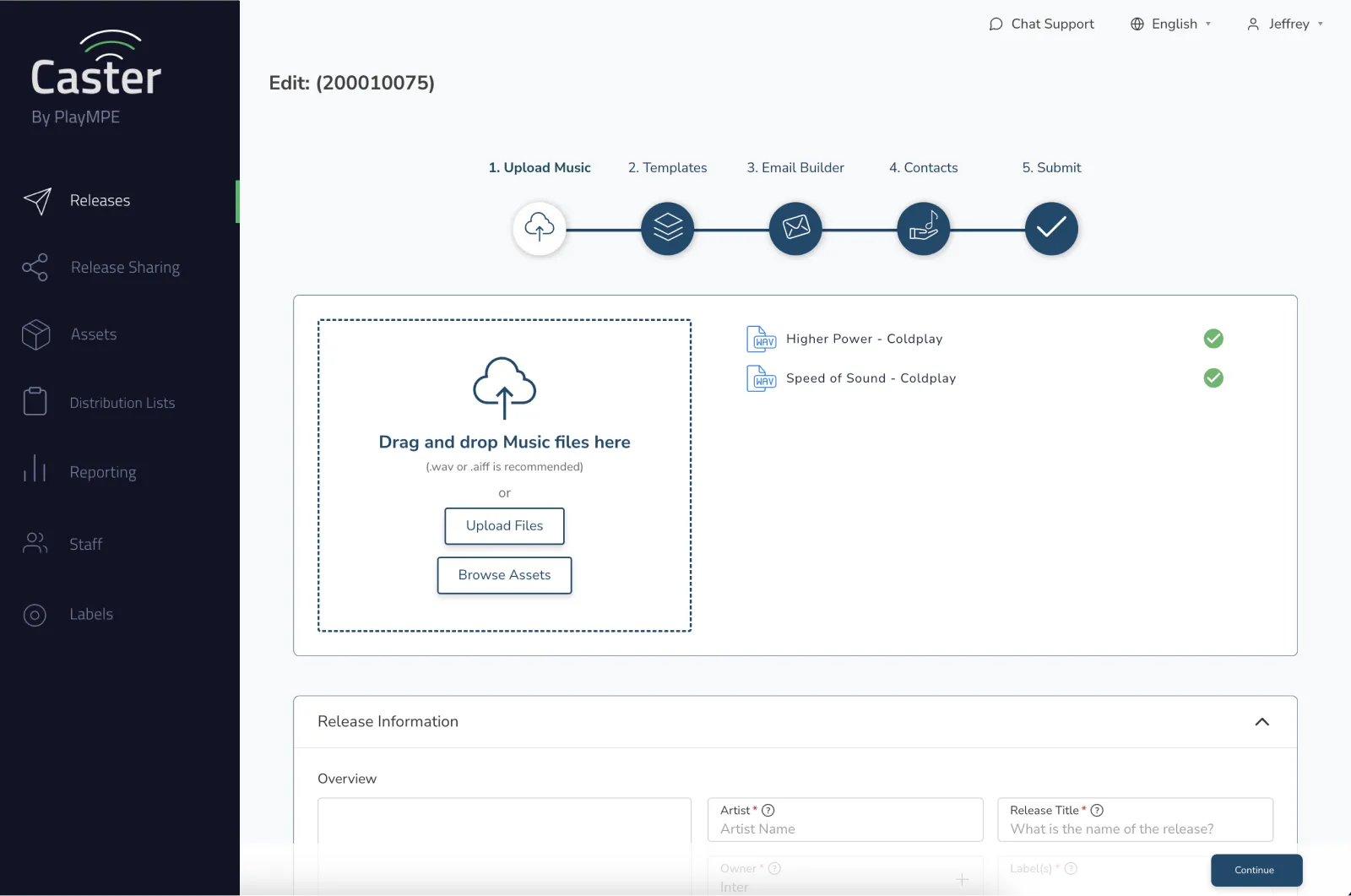
Task: Open Chat Support
Action: pyautogui.click(x=1041, y=24)
